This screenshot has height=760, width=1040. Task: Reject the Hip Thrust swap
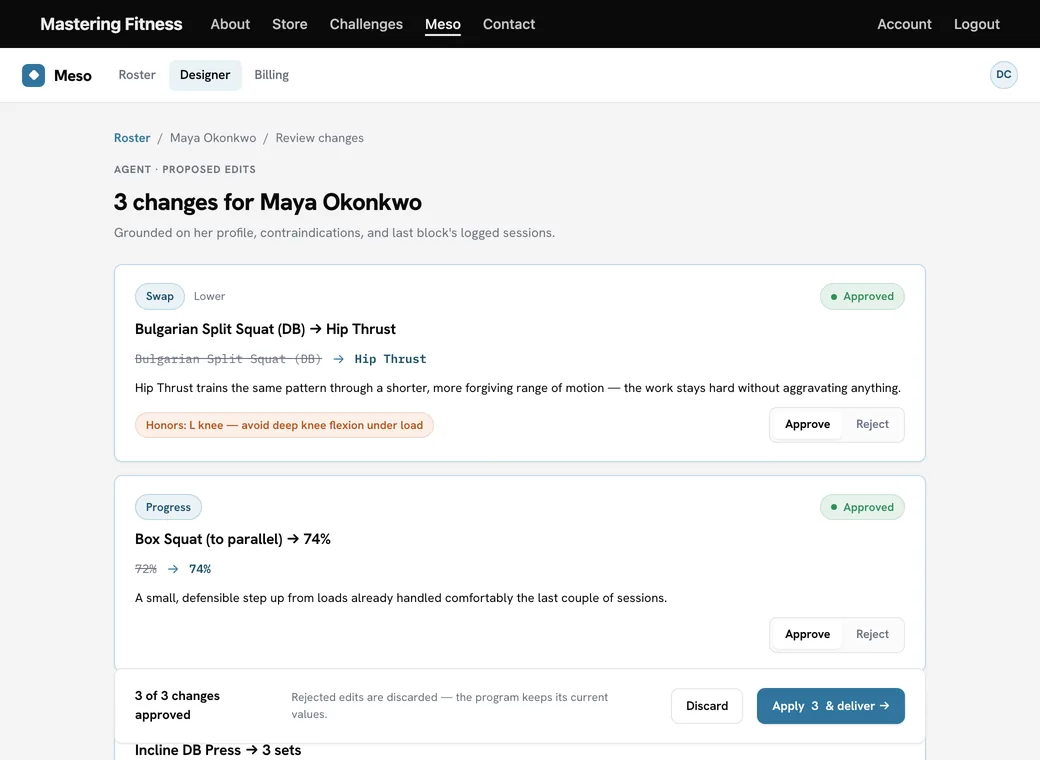tap(872, 424)
